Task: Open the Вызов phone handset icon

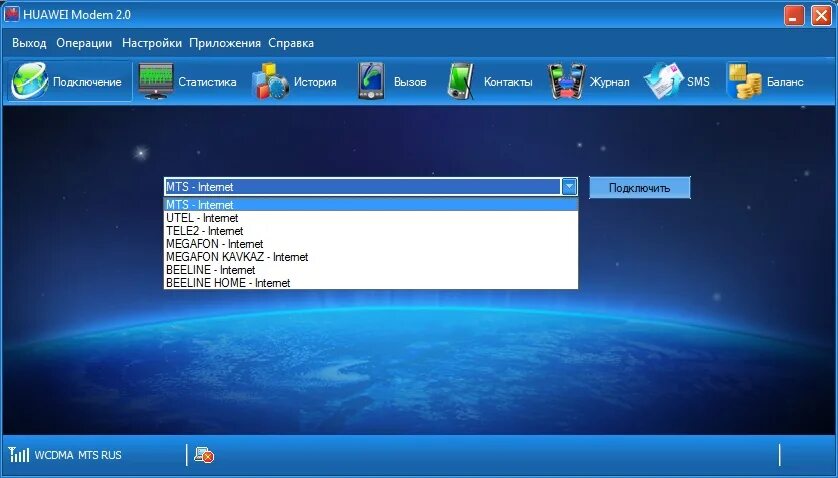Action: pos(370,81)
